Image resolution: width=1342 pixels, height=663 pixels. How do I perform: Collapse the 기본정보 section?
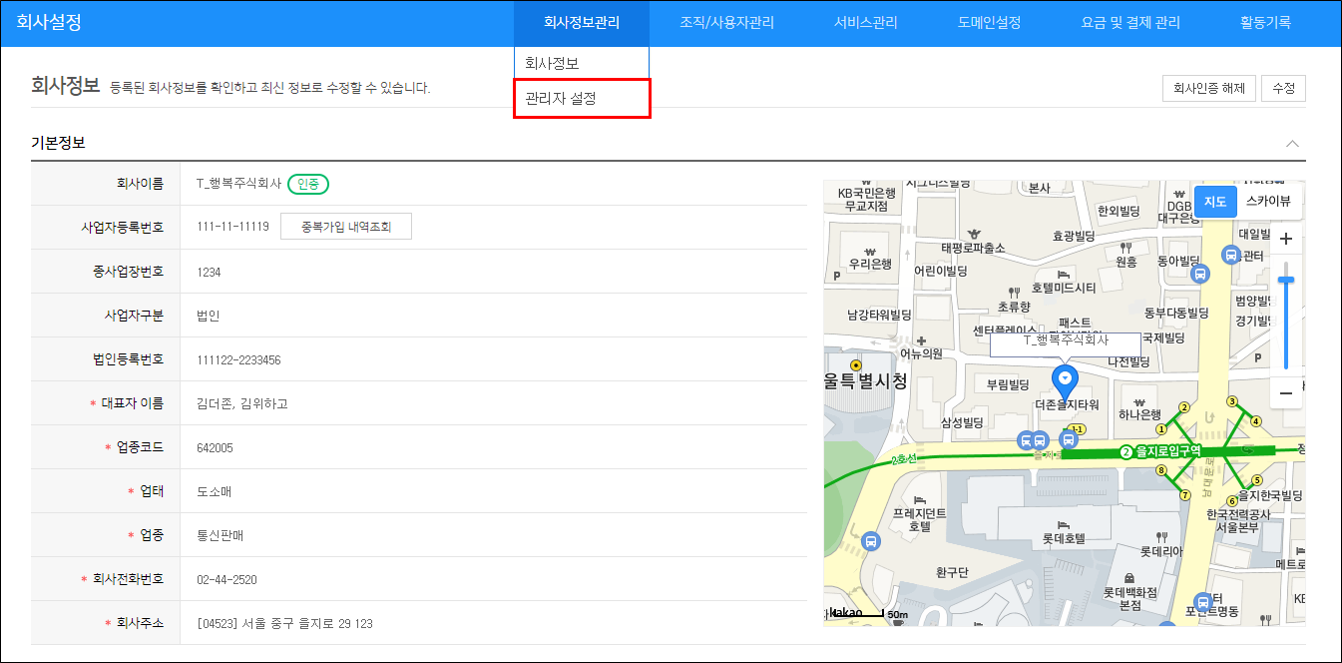[x=1292, y=143]
